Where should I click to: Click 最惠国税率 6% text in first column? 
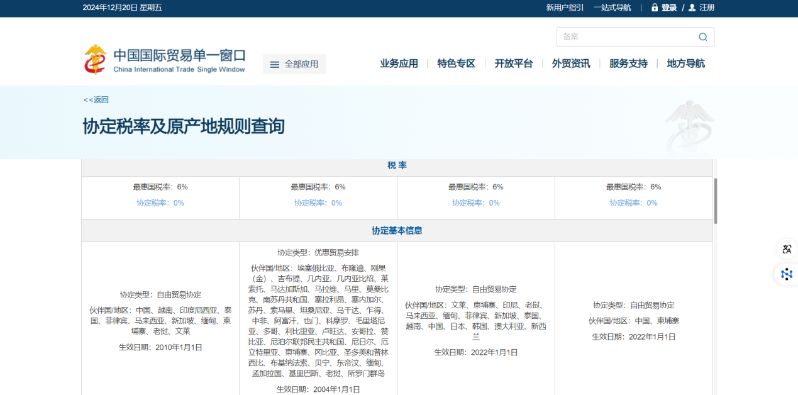point(160,187)
